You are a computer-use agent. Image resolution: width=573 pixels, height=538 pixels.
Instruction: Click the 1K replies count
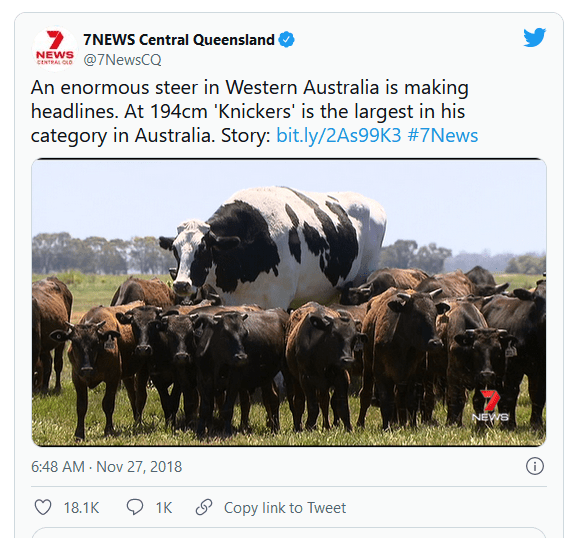[164, 508]
